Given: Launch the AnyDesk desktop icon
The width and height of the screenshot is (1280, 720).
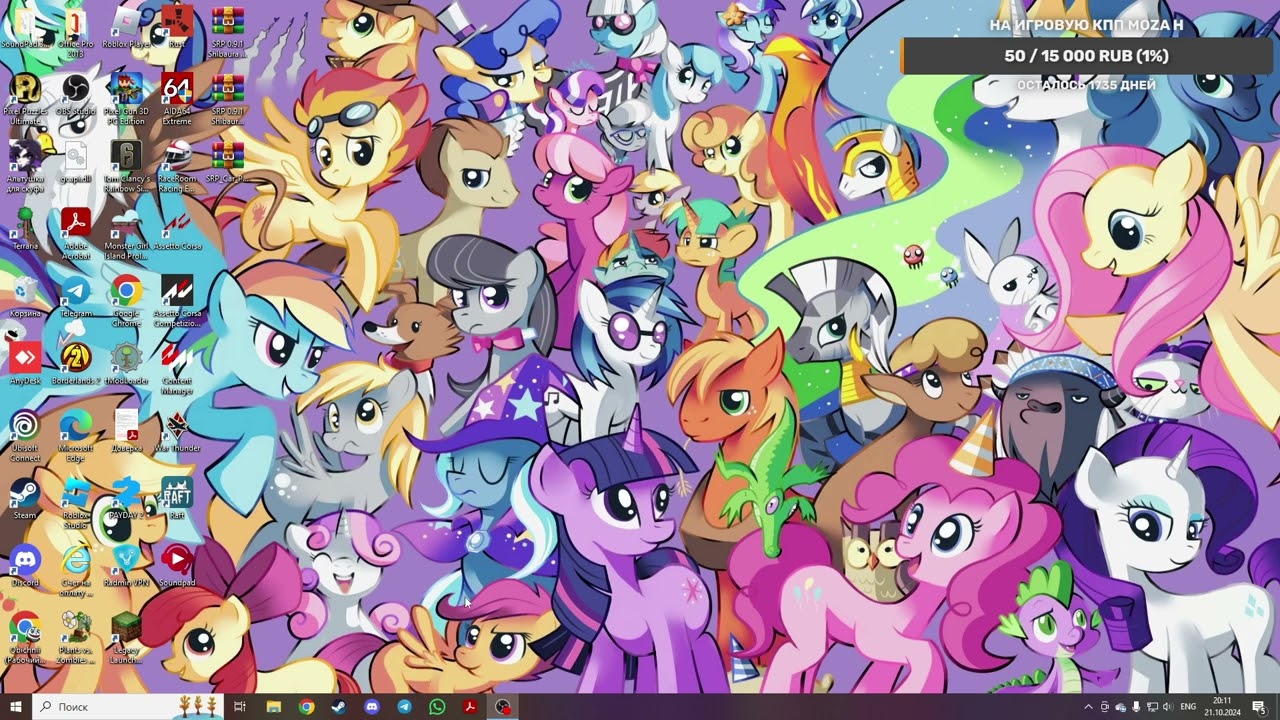Looking at the screenshot, I should tap(25, 364).
